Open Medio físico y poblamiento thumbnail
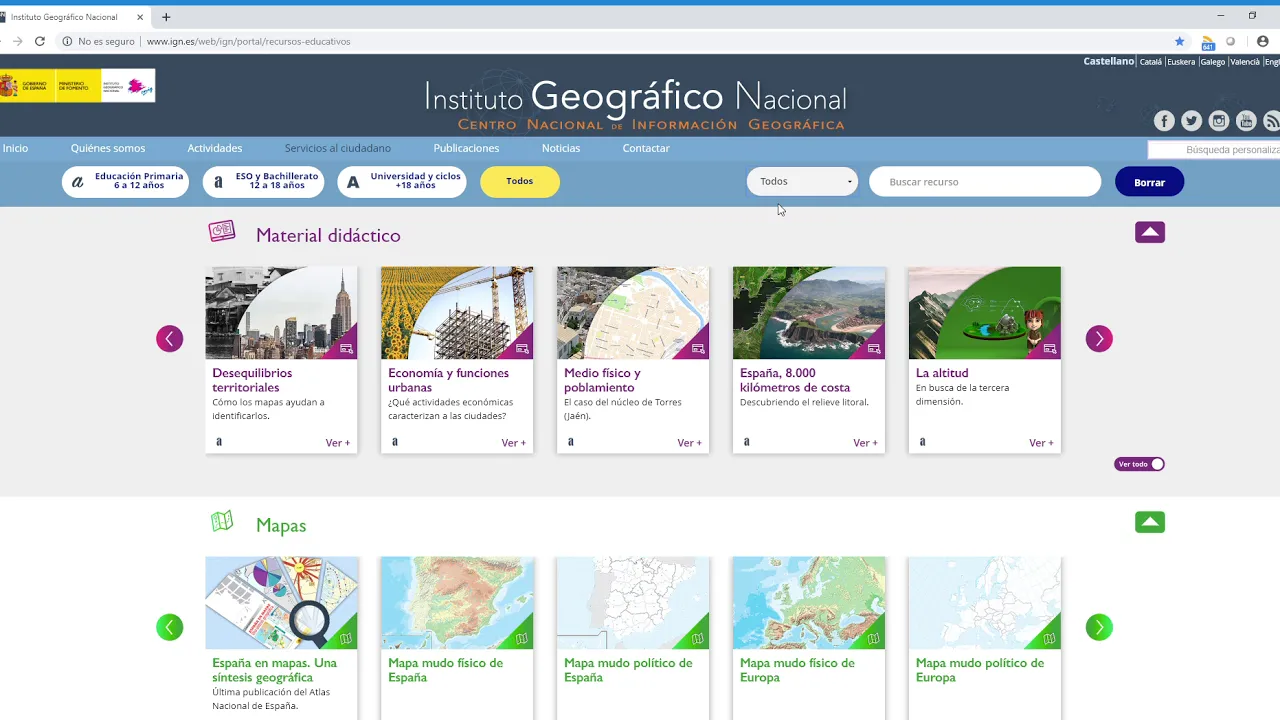 [x=633, y=313]
